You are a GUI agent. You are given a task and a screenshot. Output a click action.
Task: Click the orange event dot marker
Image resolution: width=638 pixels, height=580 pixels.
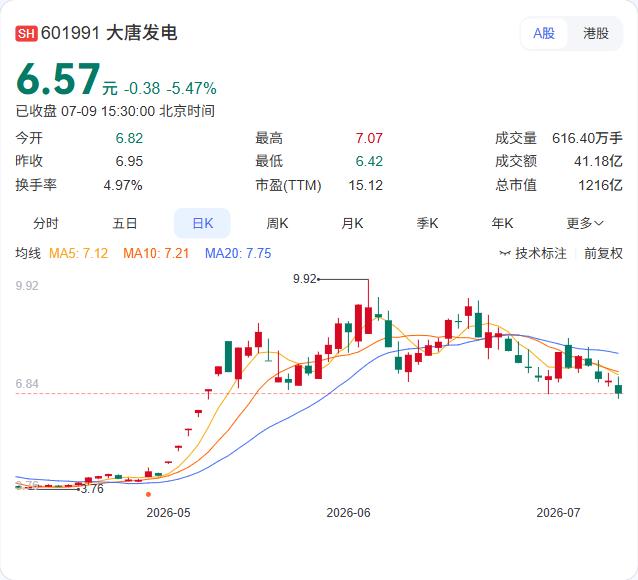(149, 495)
